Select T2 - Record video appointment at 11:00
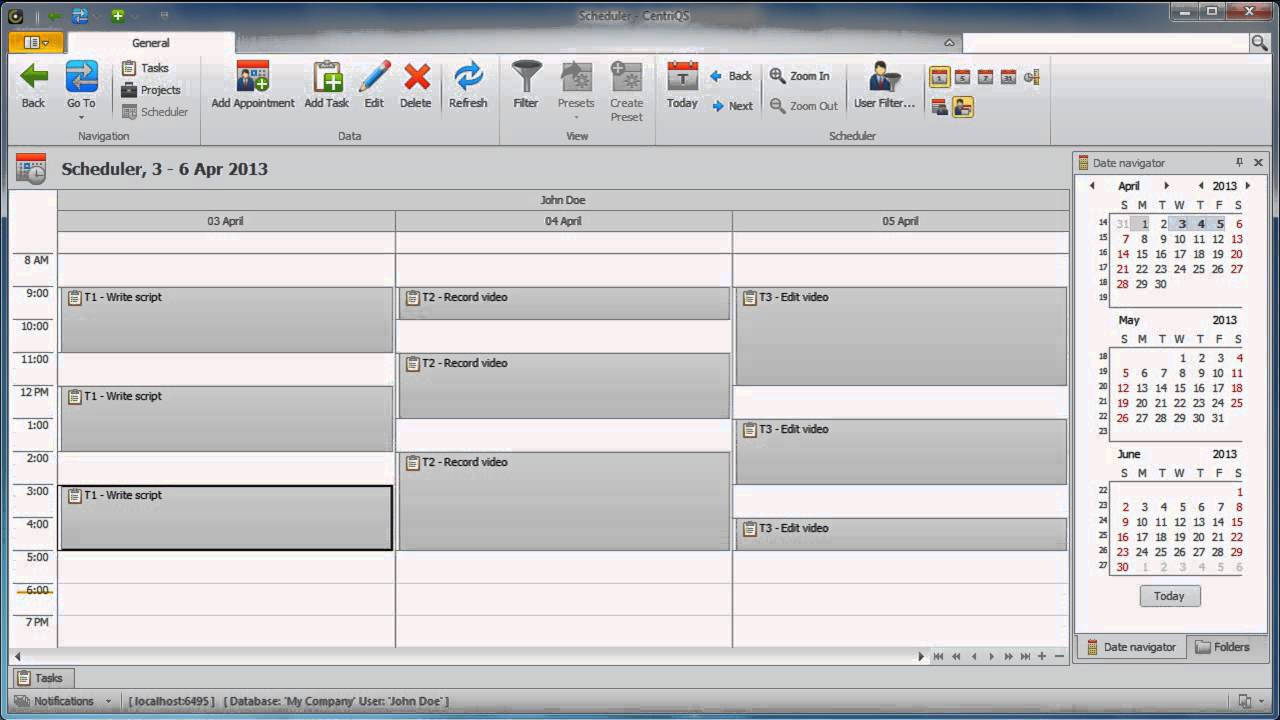 [x=564, y=386]
